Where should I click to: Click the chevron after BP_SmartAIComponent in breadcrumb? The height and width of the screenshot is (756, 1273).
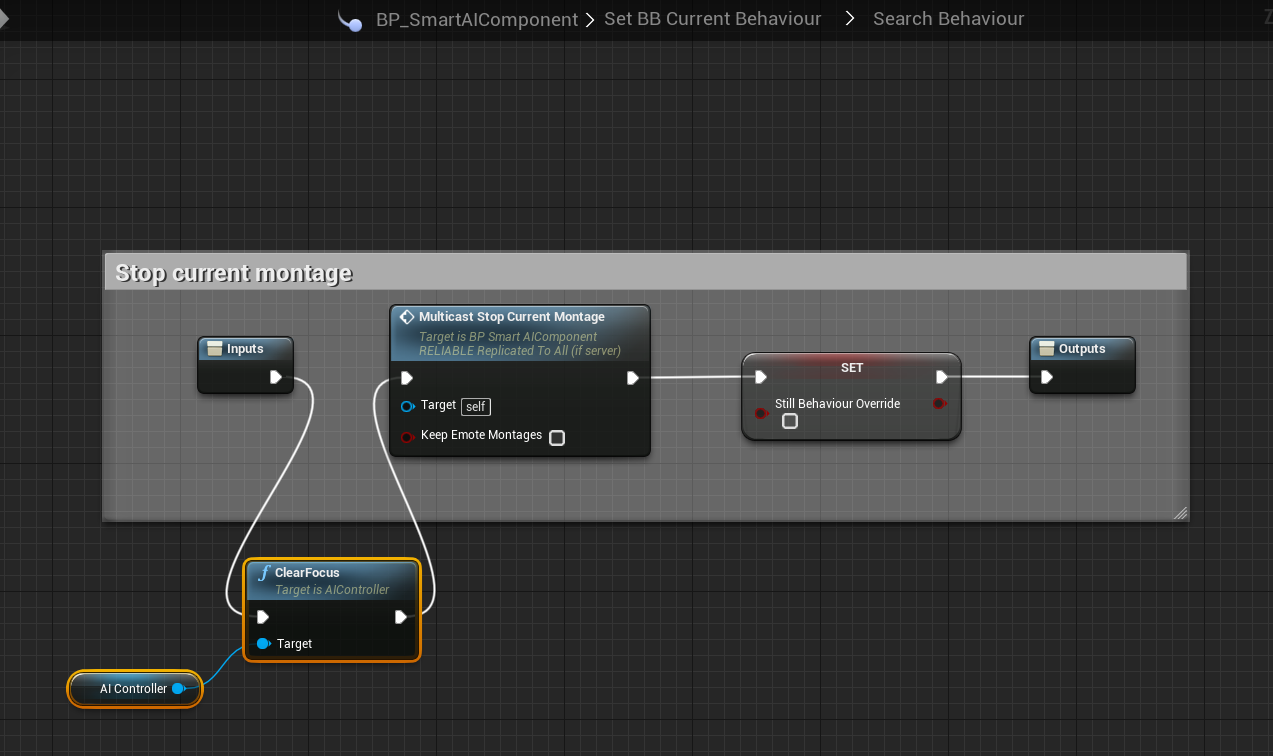point(591,20)
